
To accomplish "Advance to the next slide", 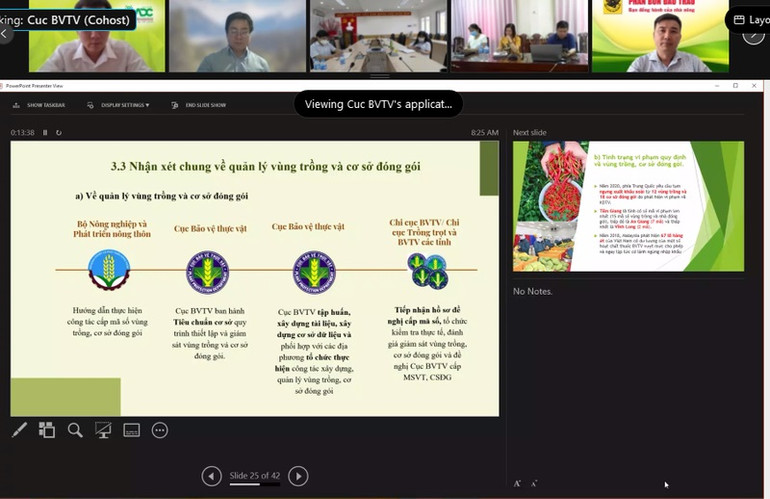I will [x=298, y=476].
